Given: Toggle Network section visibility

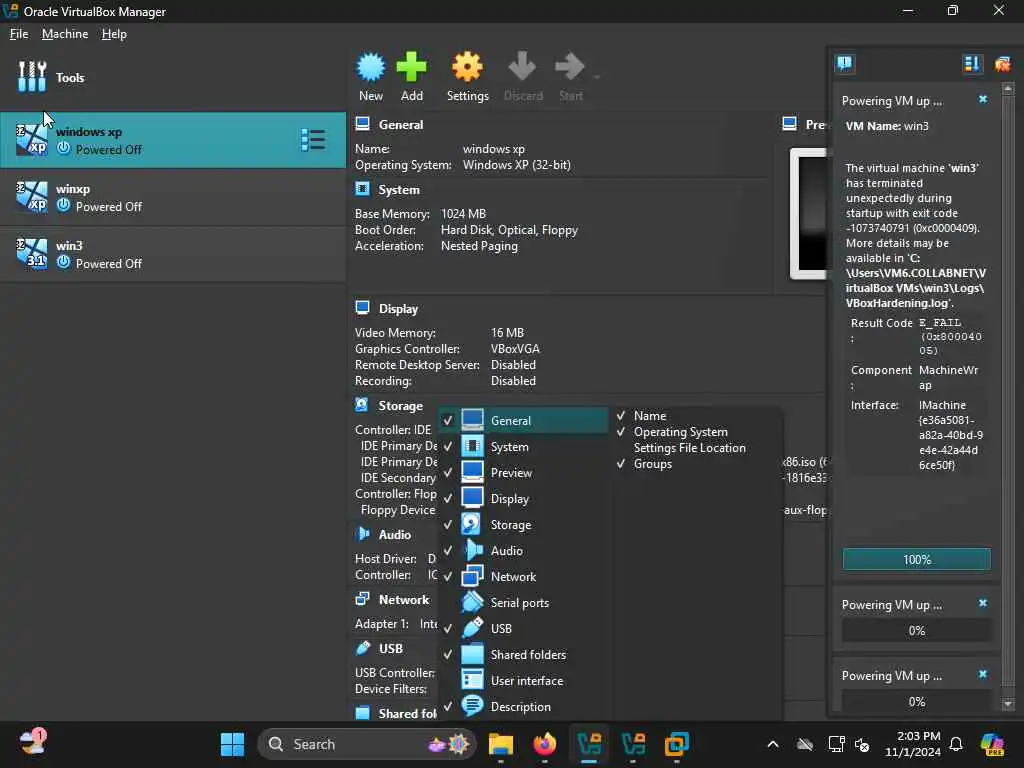Looking at the screenshot, I should pyautogui.click(x=523, y=577).
